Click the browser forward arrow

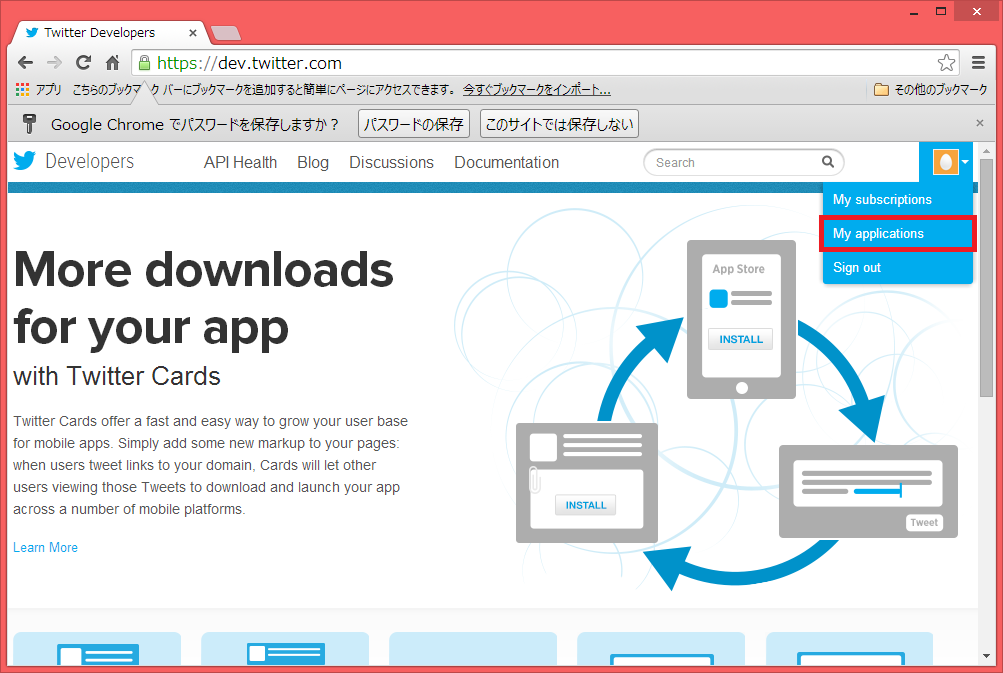tap(54, 63)
